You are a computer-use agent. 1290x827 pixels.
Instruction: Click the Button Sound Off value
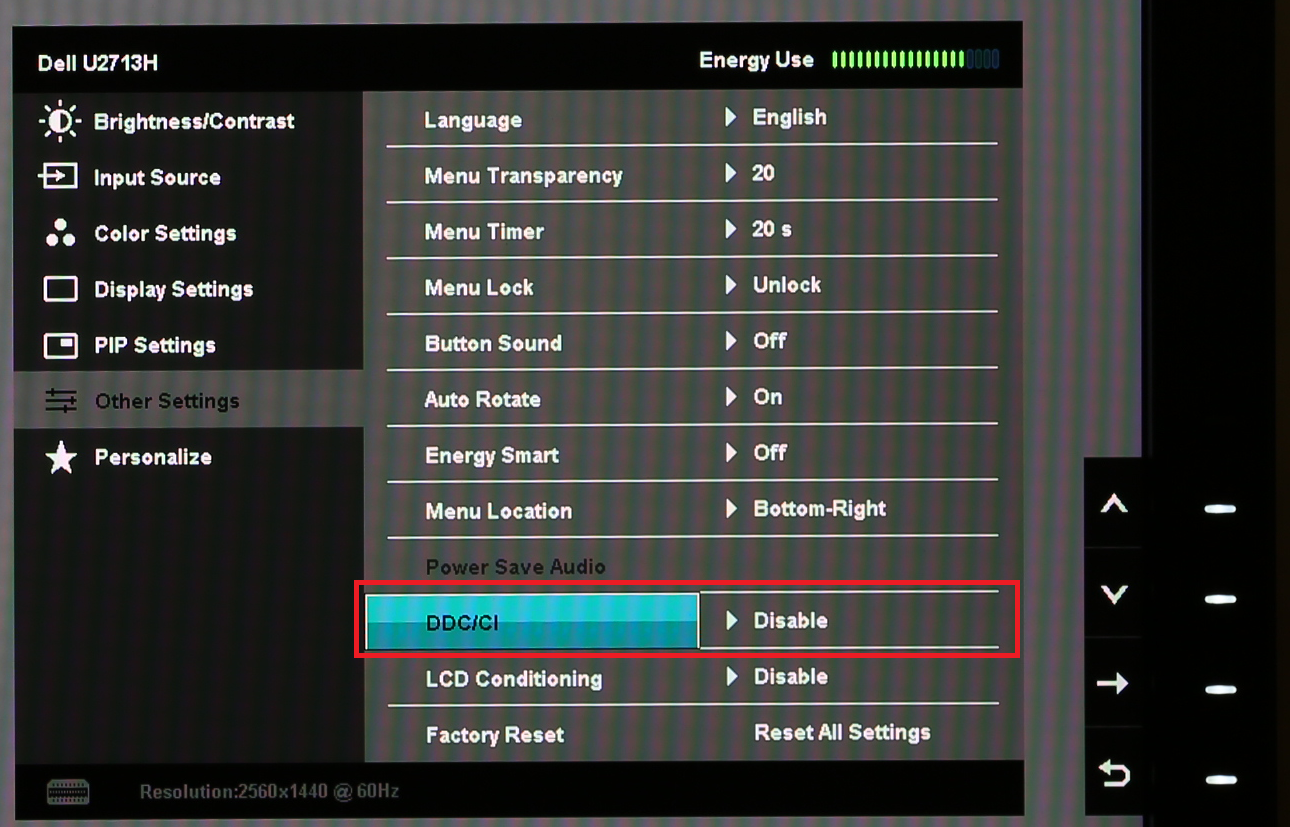(770, 341)
